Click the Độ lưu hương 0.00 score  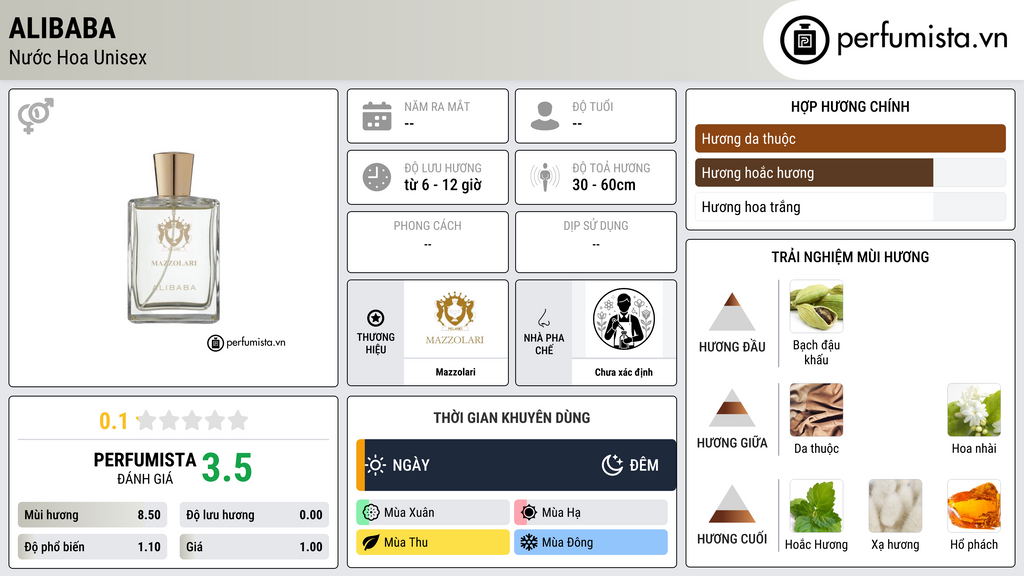click(254, 515)
